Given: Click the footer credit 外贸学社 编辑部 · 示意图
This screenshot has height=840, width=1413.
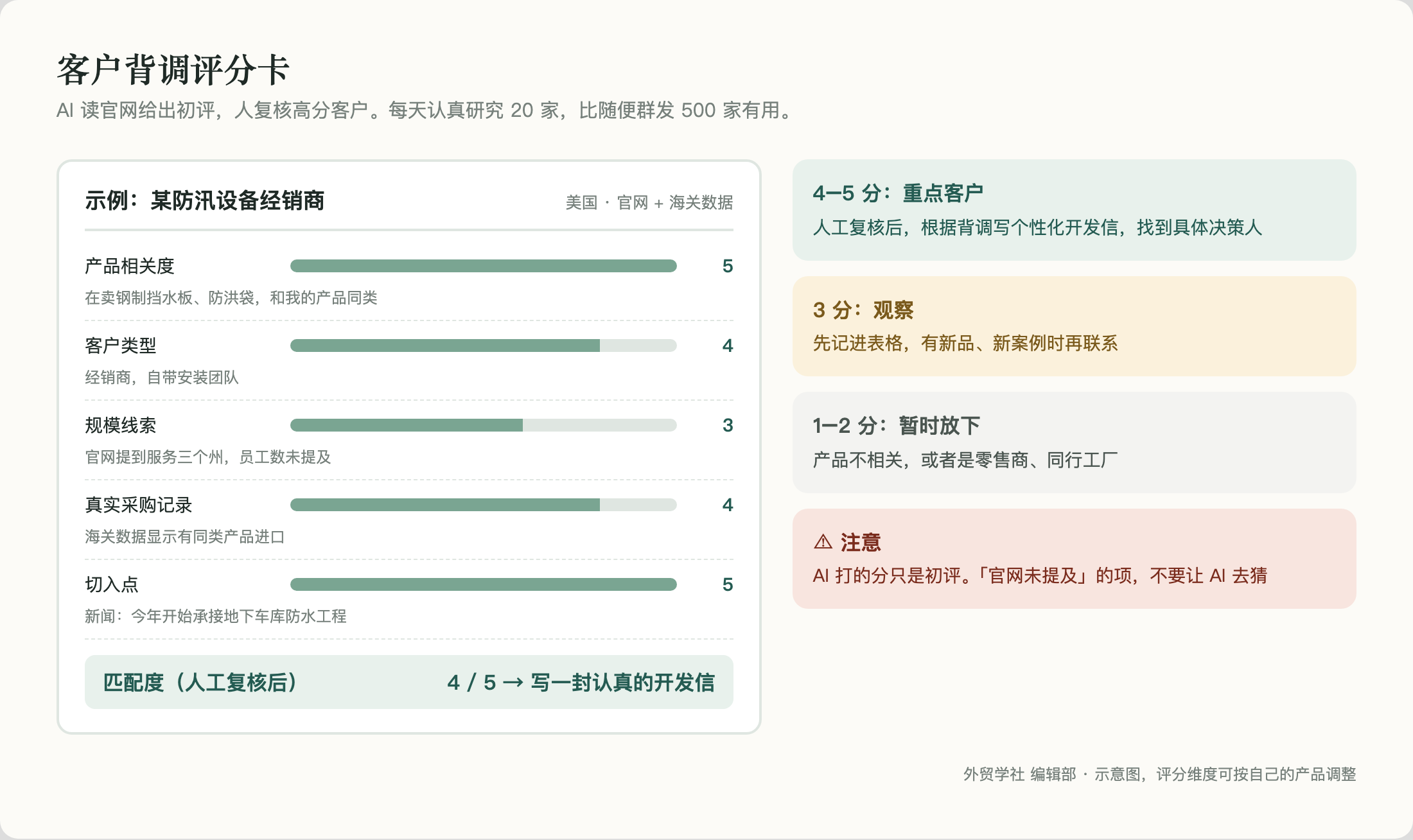Looking at the screenshot, I should [1052, 774].
